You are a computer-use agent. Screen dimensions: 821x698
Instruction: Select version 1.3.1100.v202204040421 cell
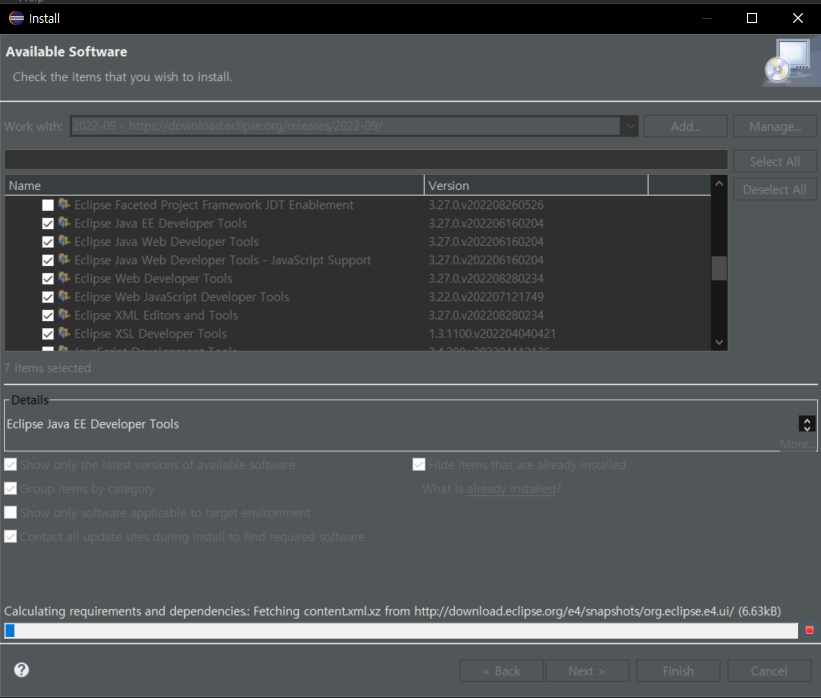(x=492, y=334)
